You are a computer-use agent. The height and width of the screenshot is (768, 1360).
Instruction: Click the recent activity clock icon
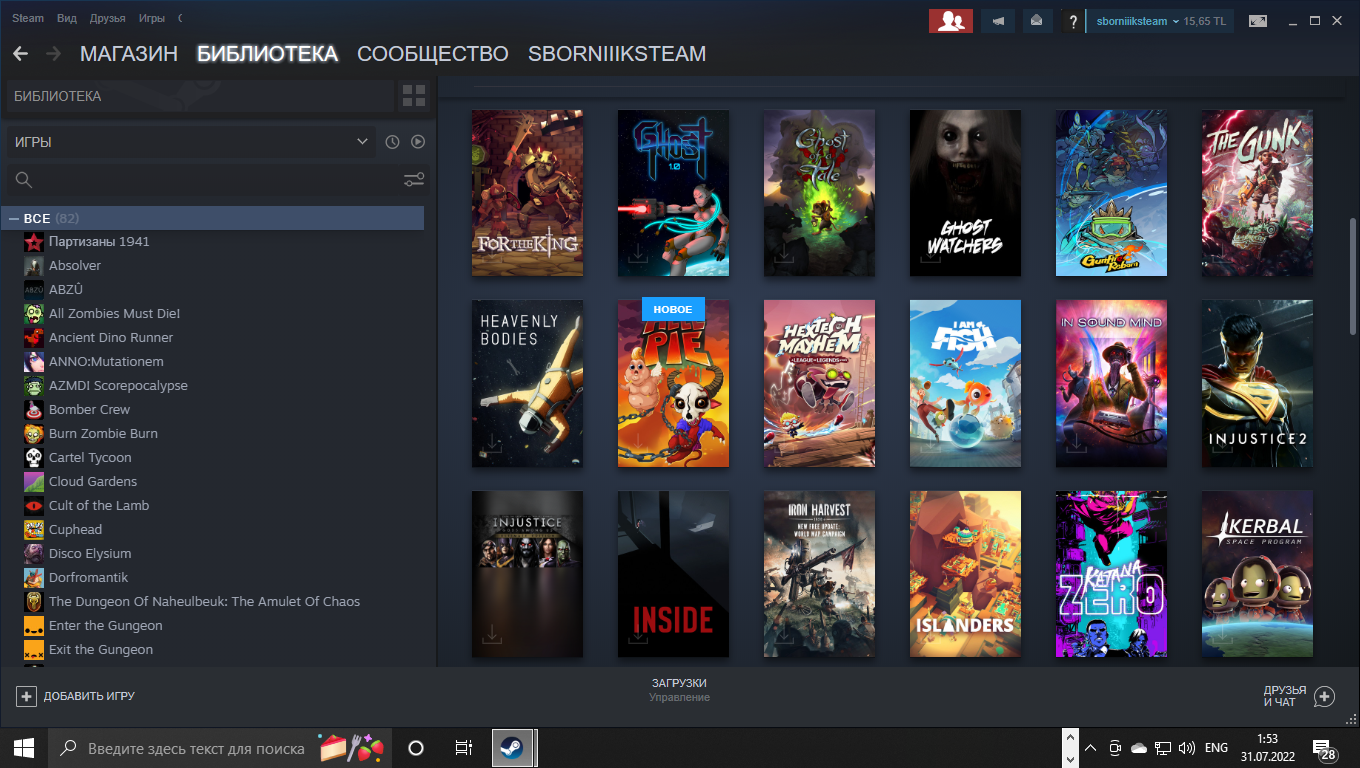point(392,142)
